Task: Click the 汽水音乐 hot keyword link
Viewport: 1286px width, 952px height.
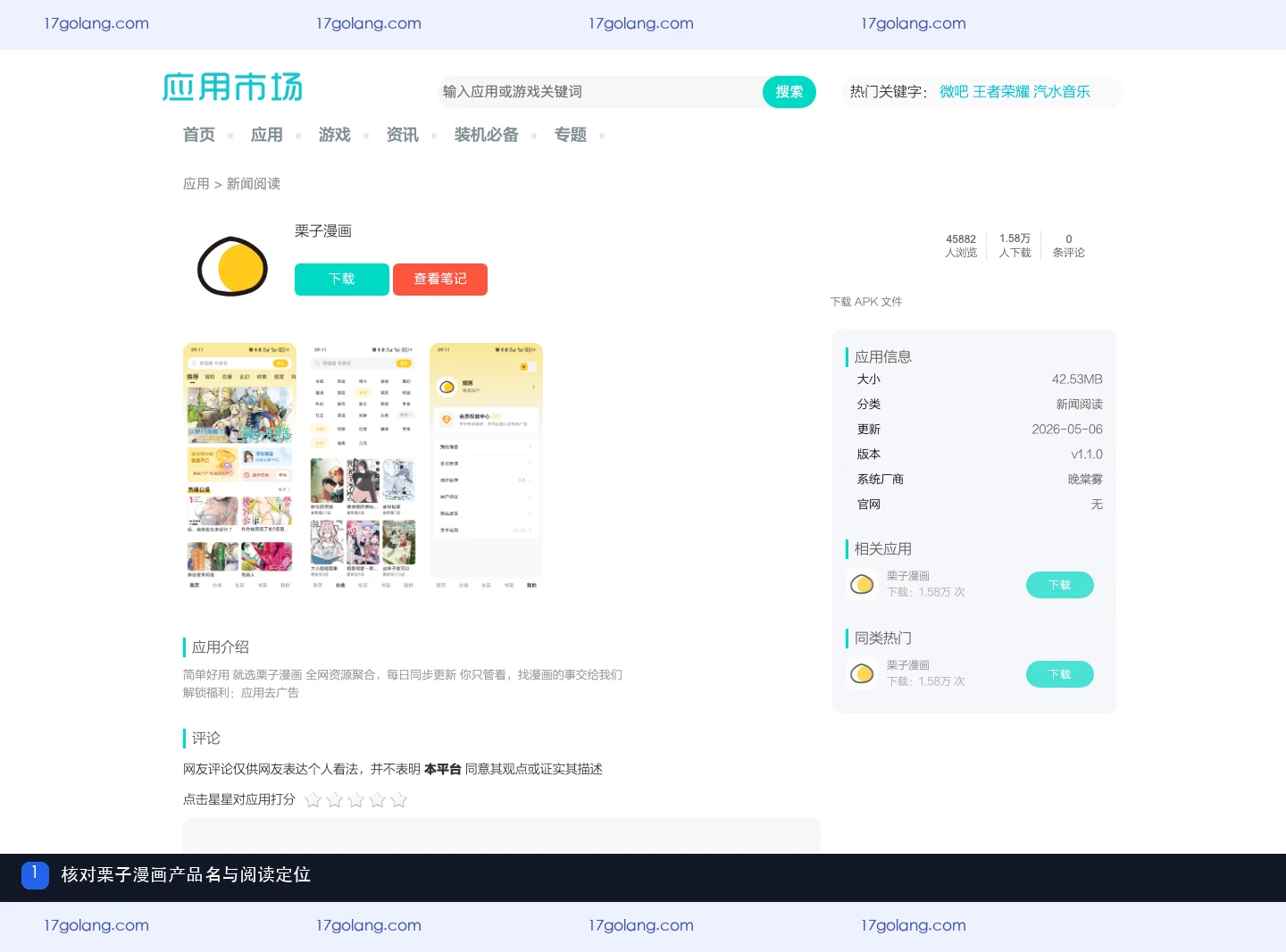Action: coord(1062,92)
